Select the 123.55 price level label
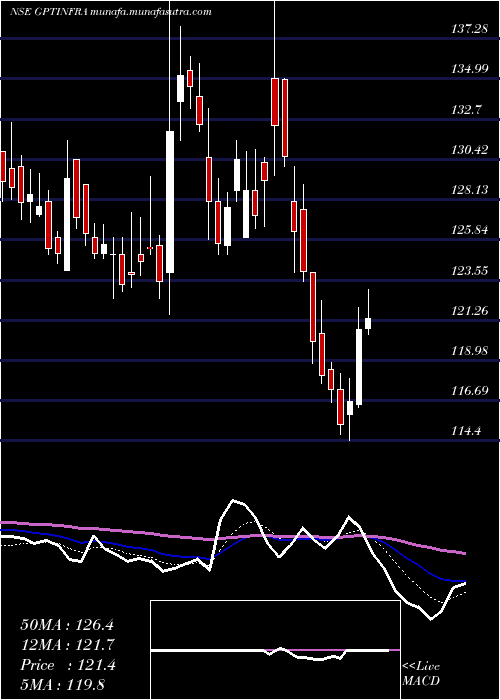 pyautogui.click(x=472, y=270)
